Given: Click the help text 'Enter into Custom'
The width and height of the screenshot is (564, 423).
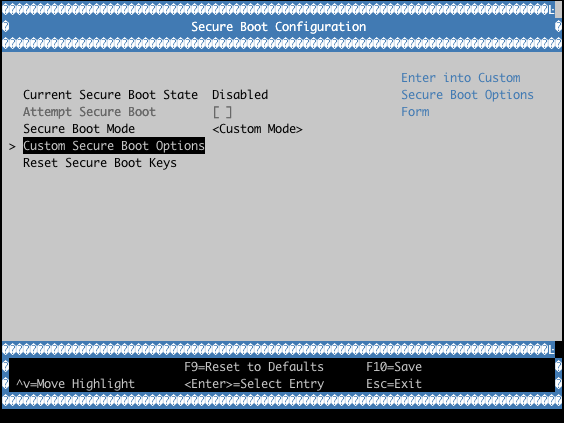Looking at the screenshot, I should (x=461, y=78).
